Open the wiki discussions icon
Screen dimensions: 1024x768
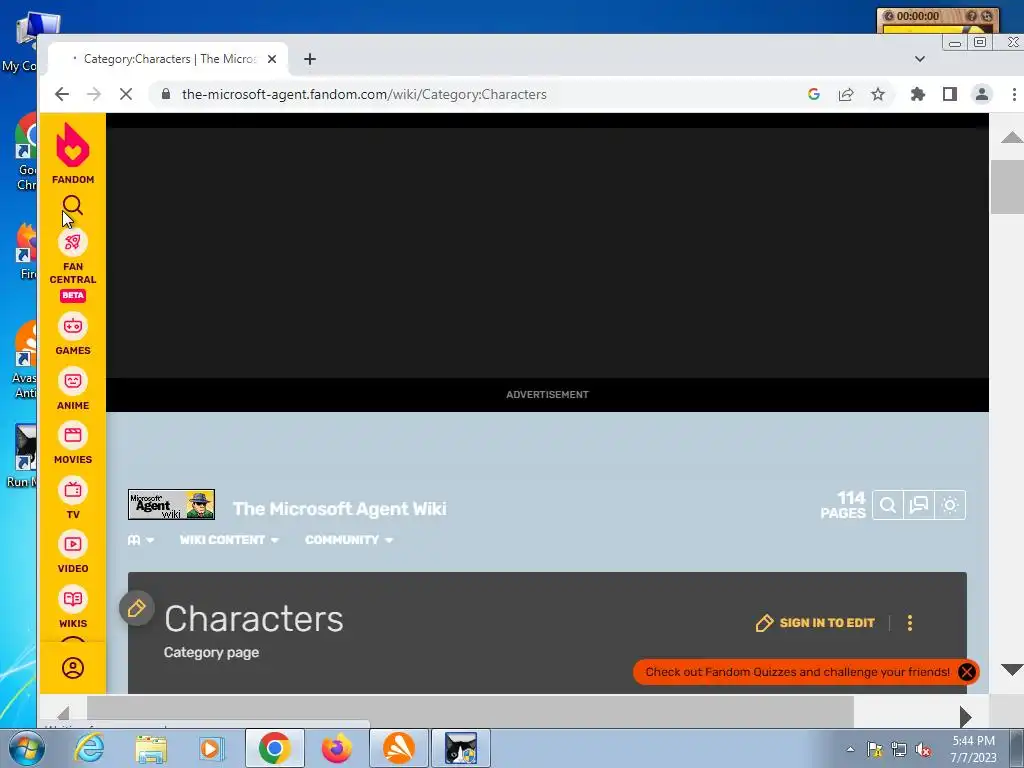click(x=919, y=505)
